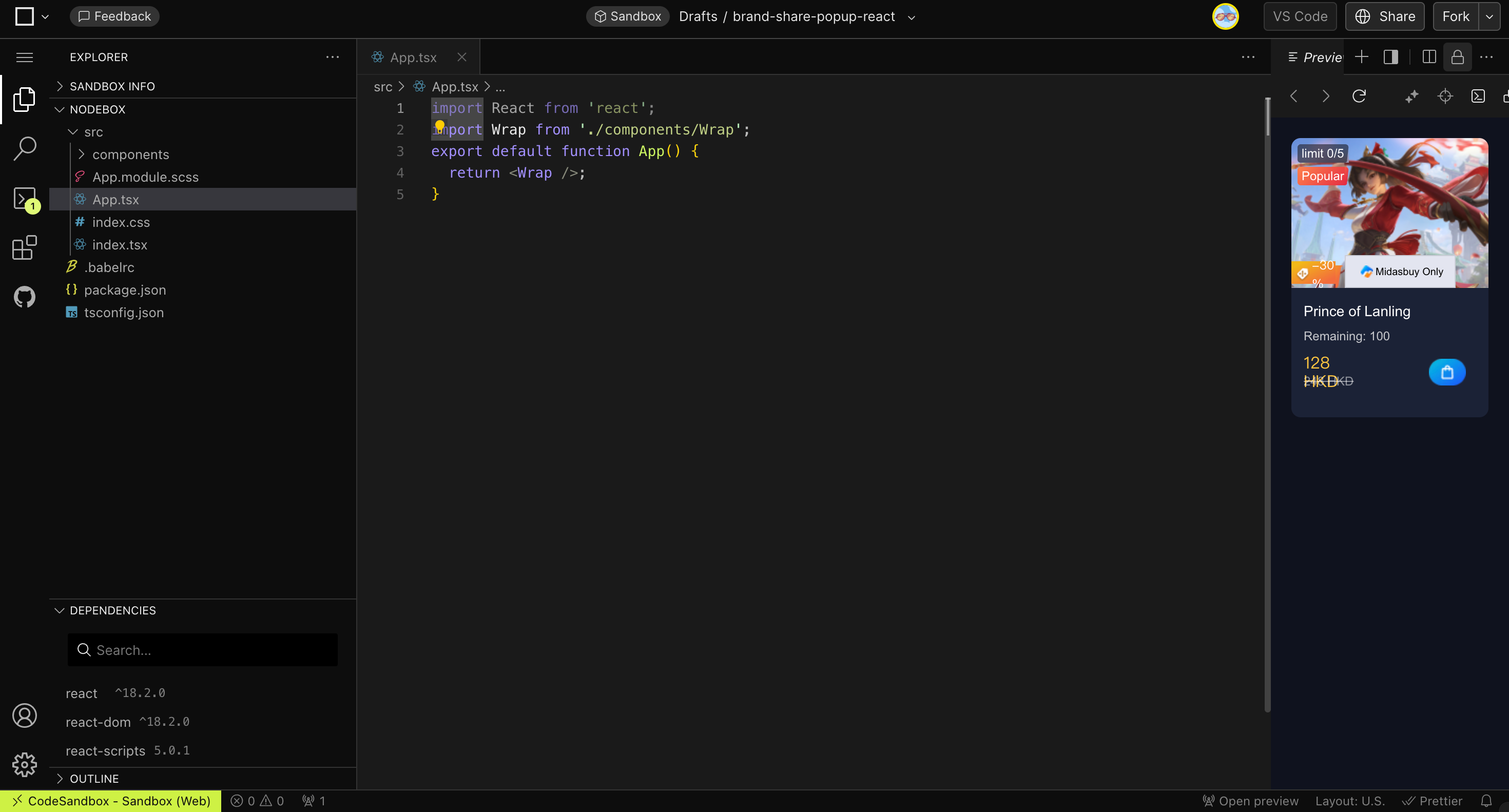Go forward in preview browser

pos(1326,95)
